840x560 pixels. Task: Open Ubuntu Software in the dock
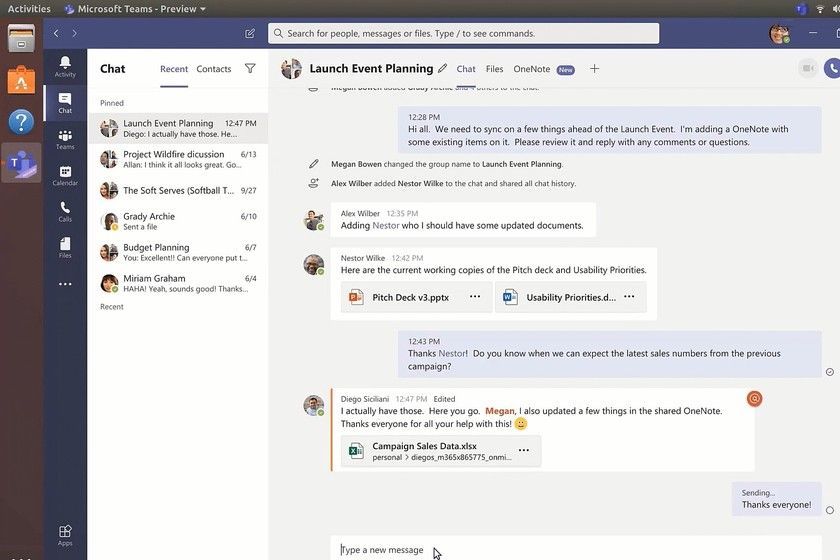coord(21,79)
